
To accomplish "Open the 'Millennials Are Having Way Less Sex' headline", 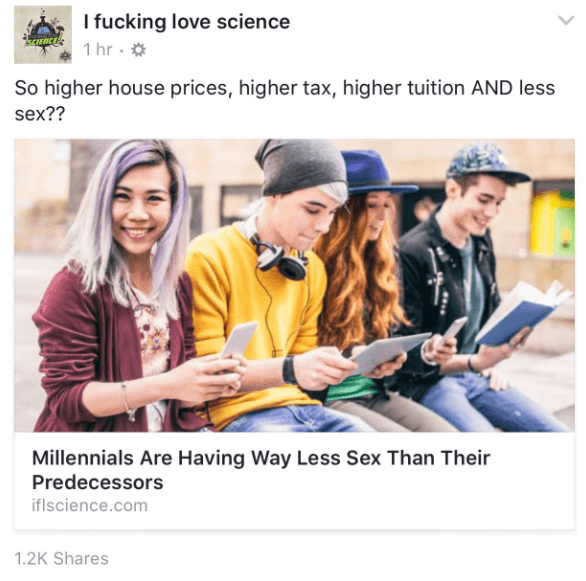I will coord(261,470).
